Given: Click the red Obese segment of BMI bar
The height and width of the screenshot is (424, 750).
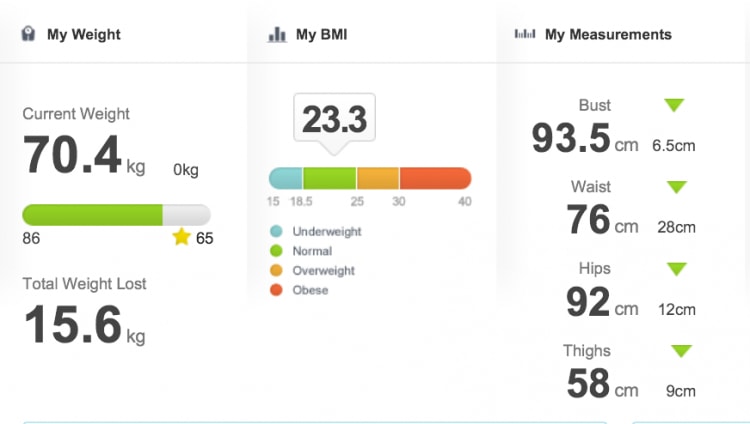Looking at the screenshot, I should click(435, 178).
